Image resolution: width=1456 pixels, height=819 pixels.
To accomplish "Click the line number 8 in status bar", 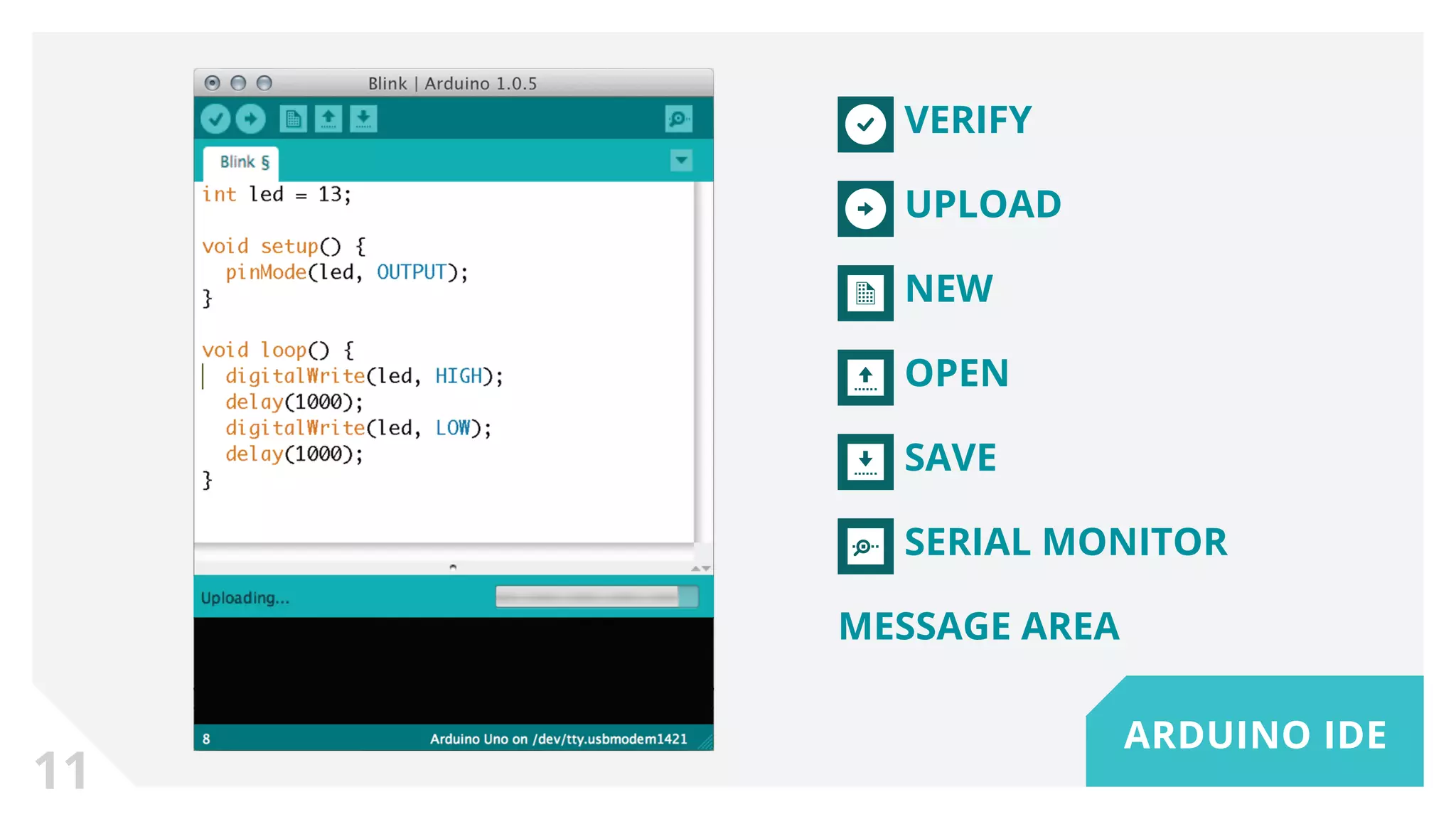I will pyautogui.click(x=206, y=739).
